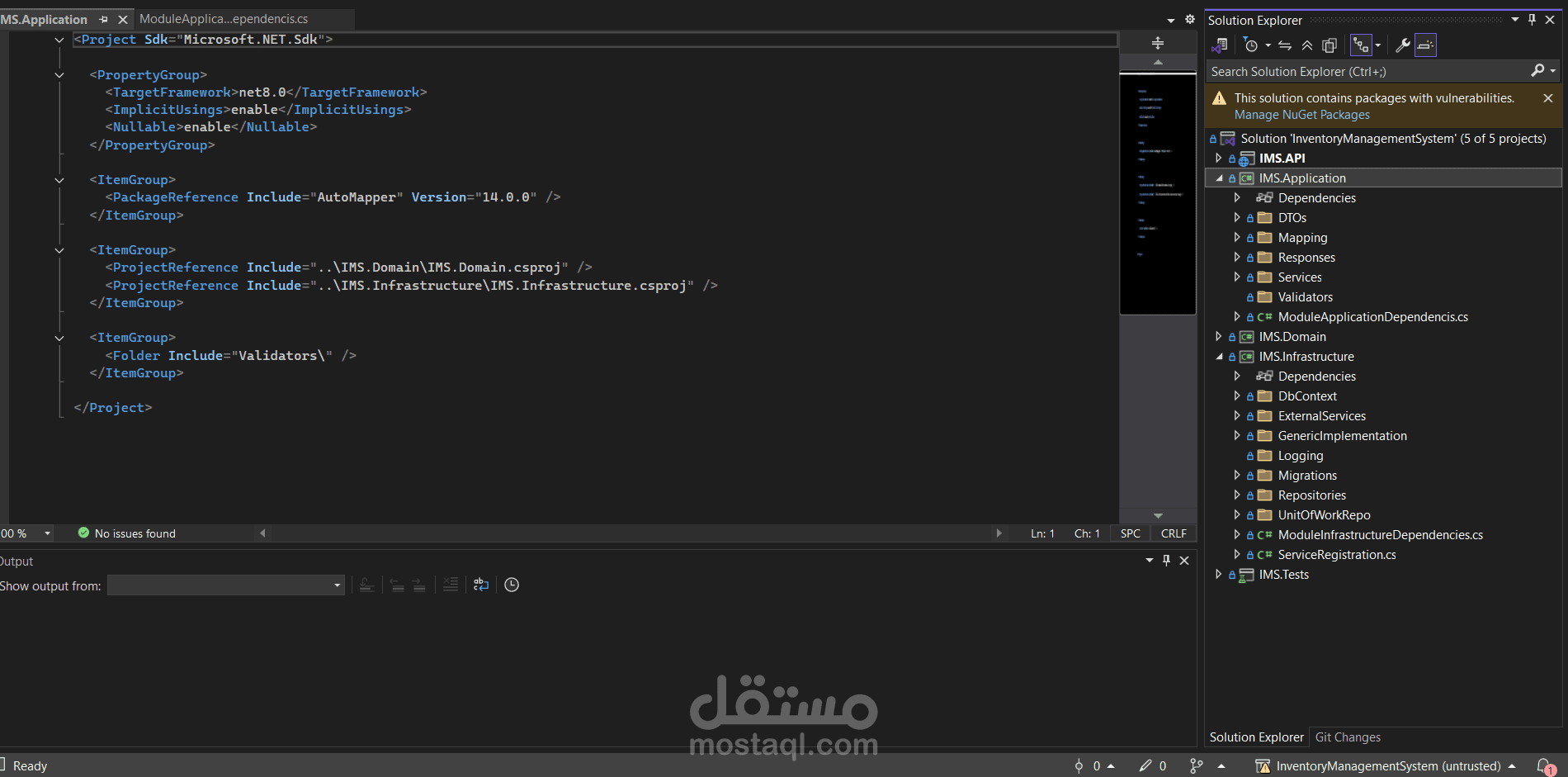This screenshot has height=777, width=1568.
Task: Focus Search Solution Explorer field
Action: coord(1368,71)
